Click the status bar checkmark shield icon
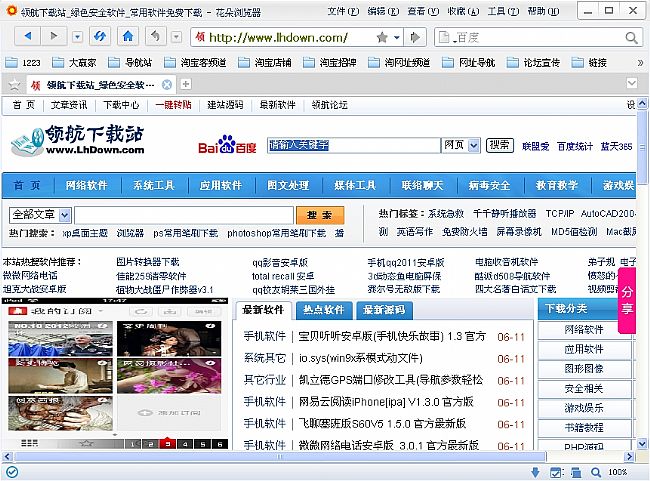650x481 pixels. click(x=12, y=472)
